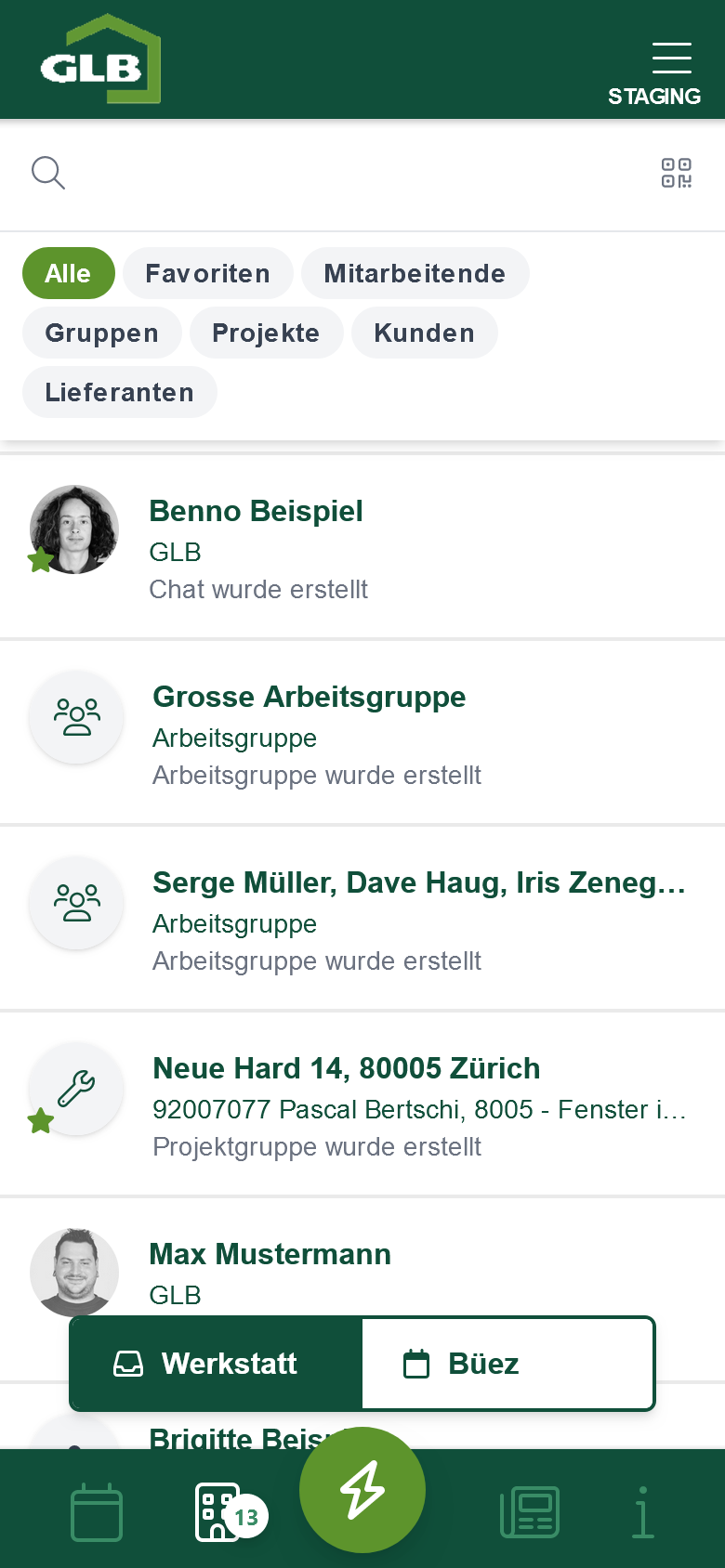Select the Alle filter chip
Image resolution: width=725 pixels, height=1568 pixels.
point(68,274)
